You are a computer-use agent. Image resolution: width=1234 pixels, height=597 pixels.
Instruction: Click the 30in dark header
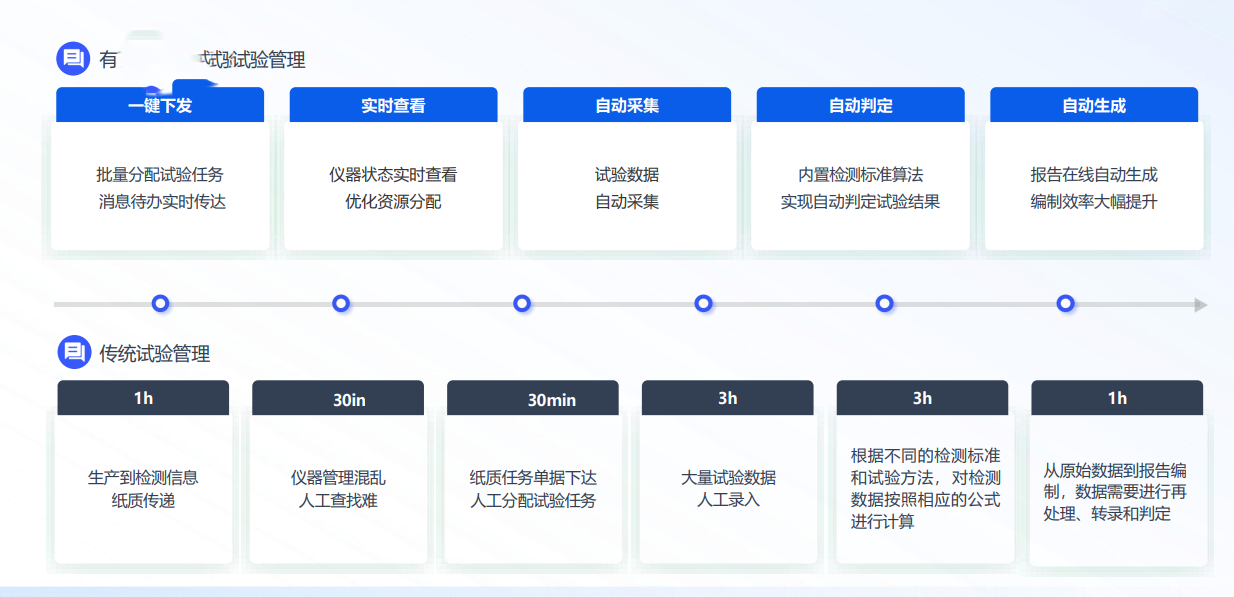[x=338, y=398]
